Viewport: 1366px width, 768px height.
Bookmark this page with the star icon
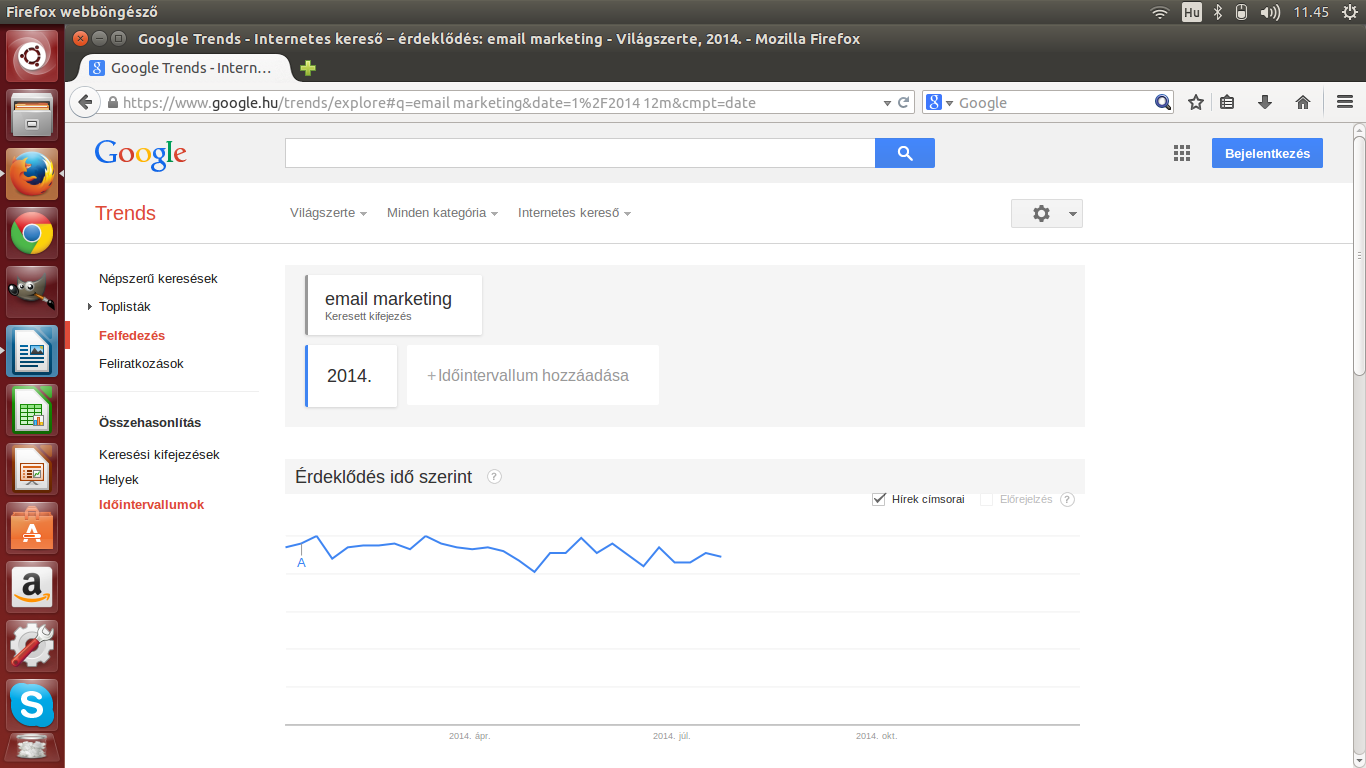tap(1195, 102)
